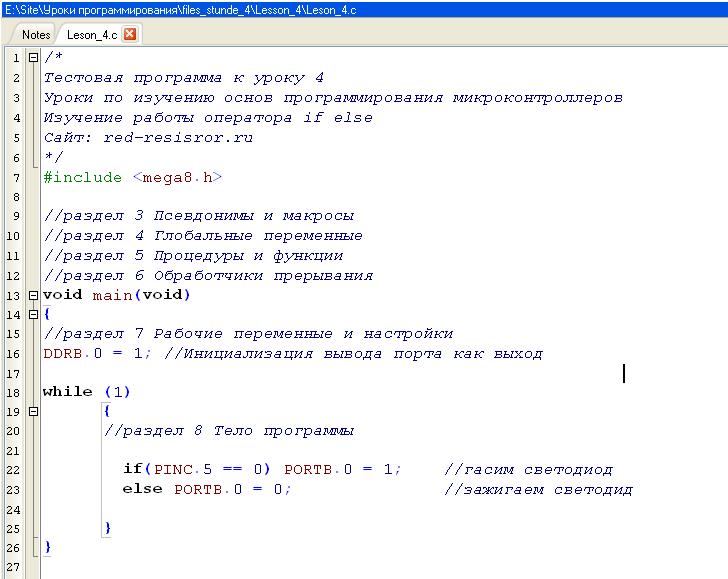Collapse the while loop fold at line 19
Screen dimensions: 728x579
tap(33, 412)
